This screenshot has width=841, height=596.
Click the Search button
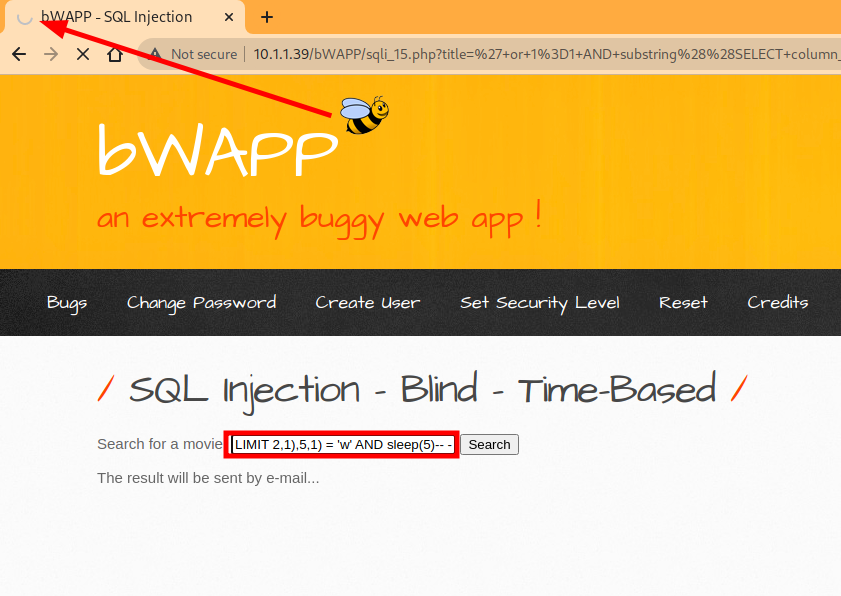(x=489, y=445)
